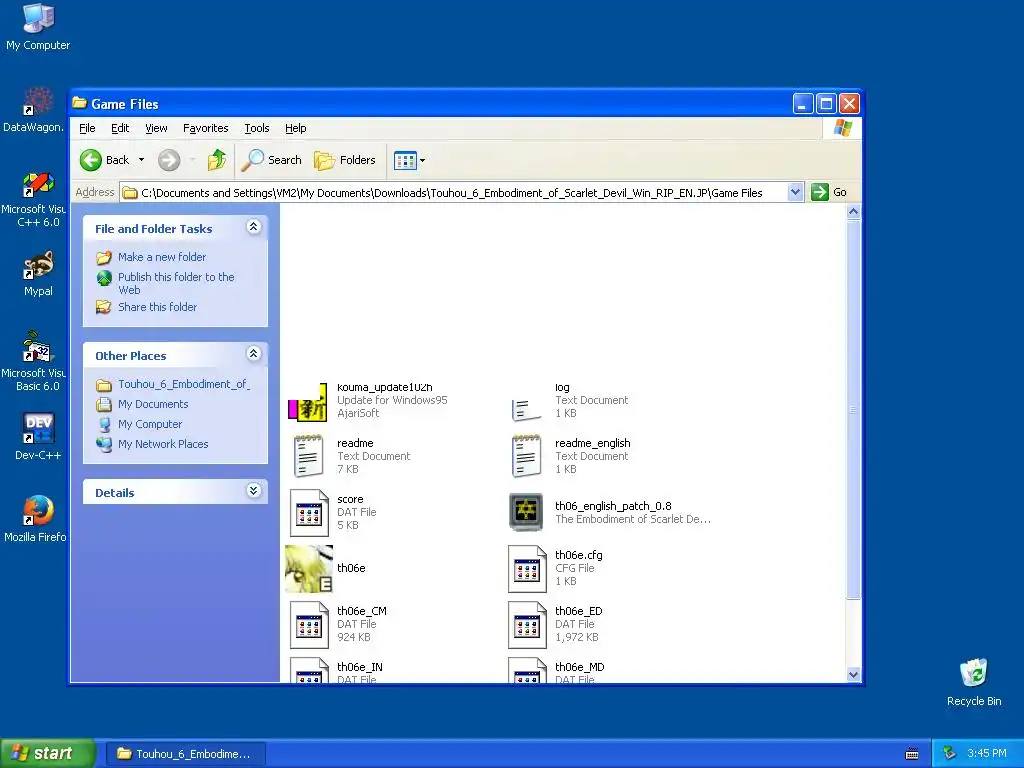Select the readme_english document icon
The width and height of the screenshot is (1024, 768).
526,456
